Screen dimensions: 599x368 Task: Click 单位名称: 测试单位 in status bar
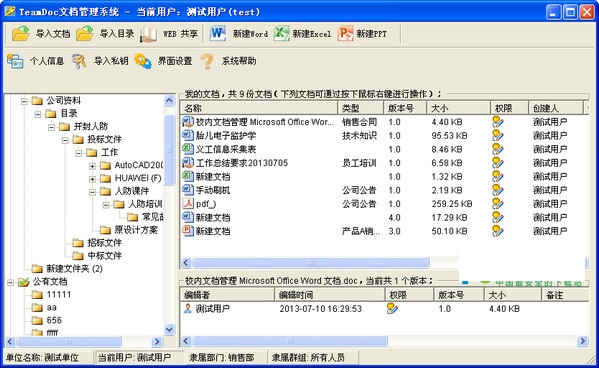[x=42, y=358]
